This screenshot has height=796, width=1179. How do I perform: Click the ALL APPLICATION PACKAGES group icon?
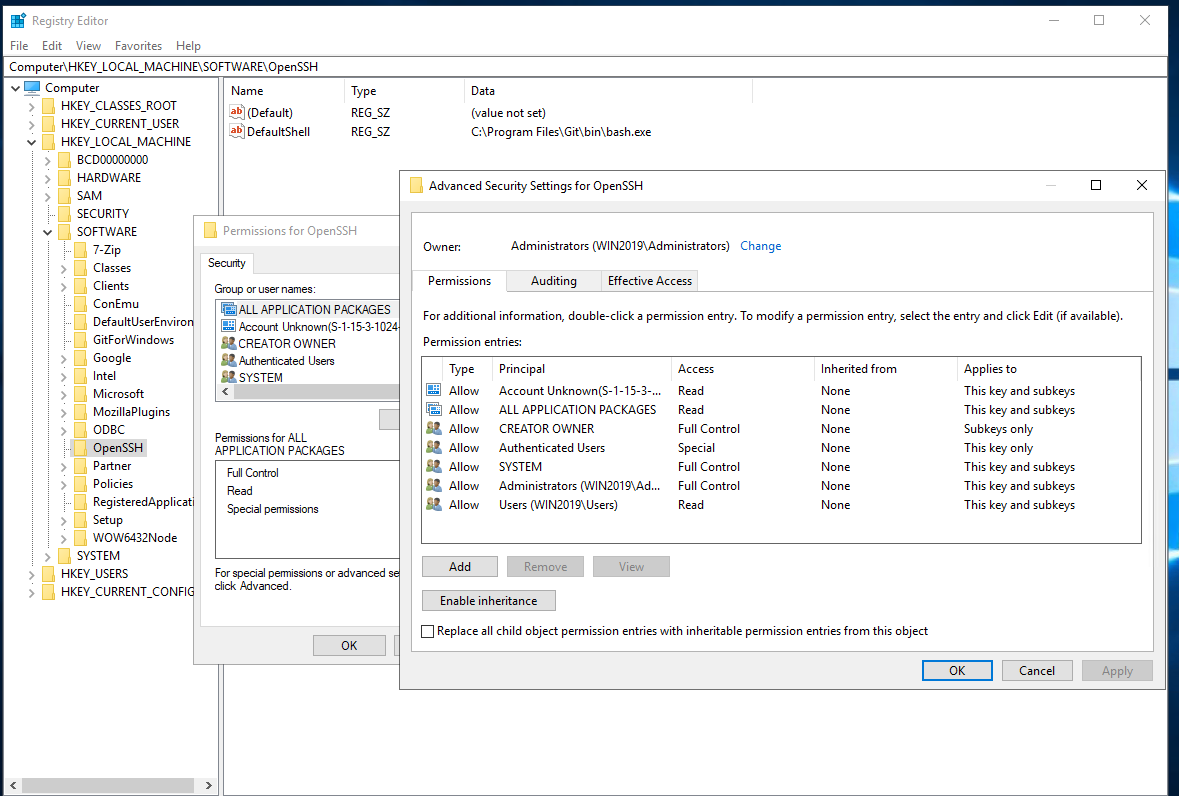229,308
